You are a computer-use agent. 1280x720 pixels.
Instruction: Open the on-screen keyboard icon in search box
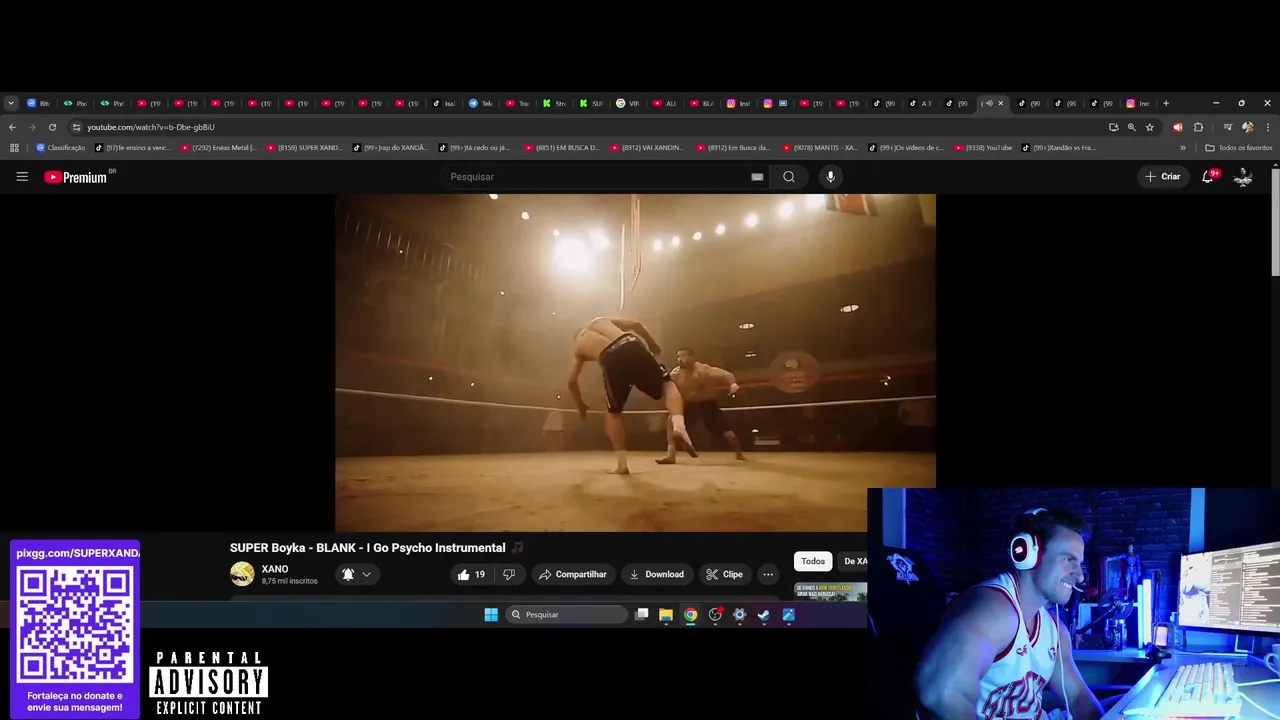[757, 177]
